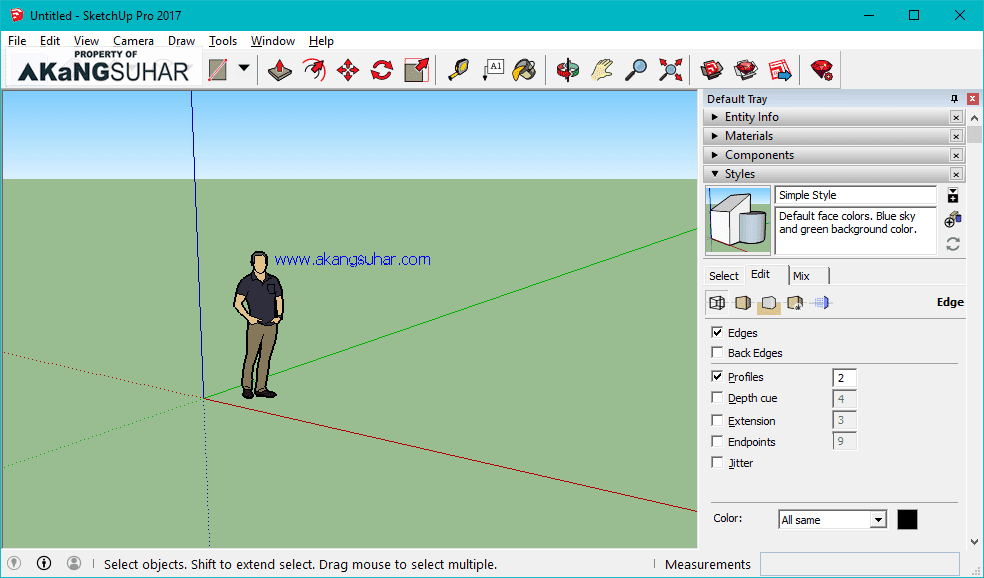Image resolution: width=984 pixels, height=578 pixels.
Task: Select the Push/Pull tool
Action: click(279, 70)
